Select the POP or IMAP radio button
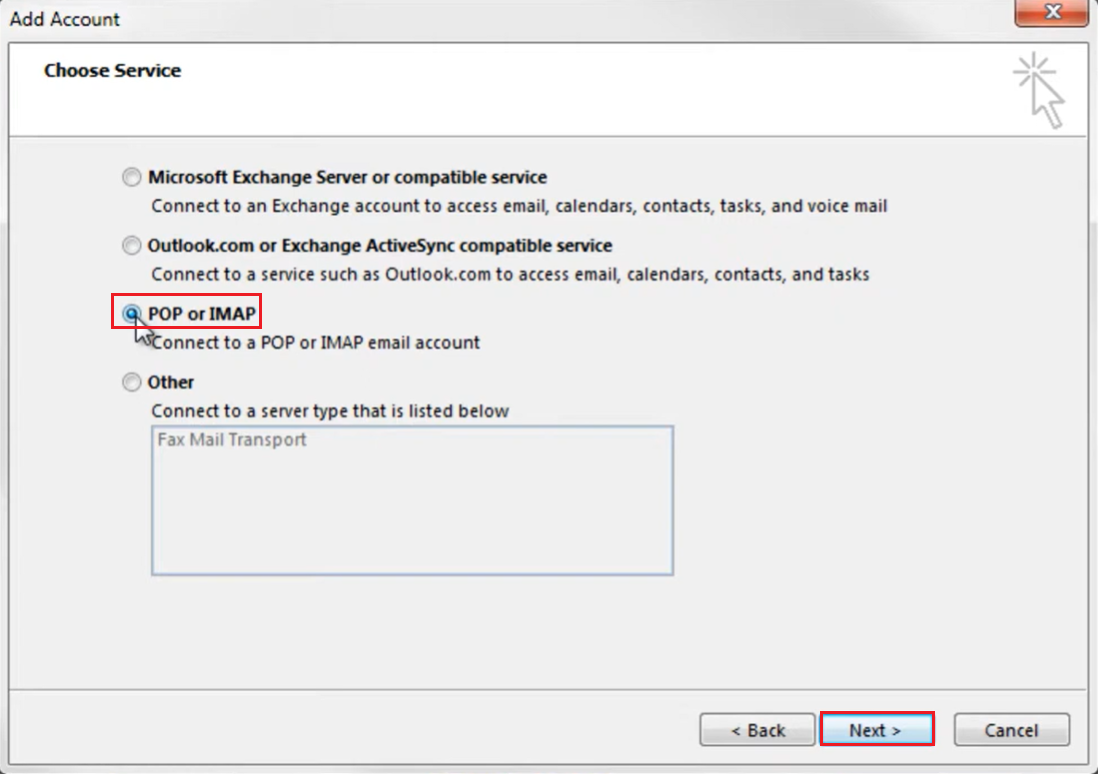 [x=131, y=314]
